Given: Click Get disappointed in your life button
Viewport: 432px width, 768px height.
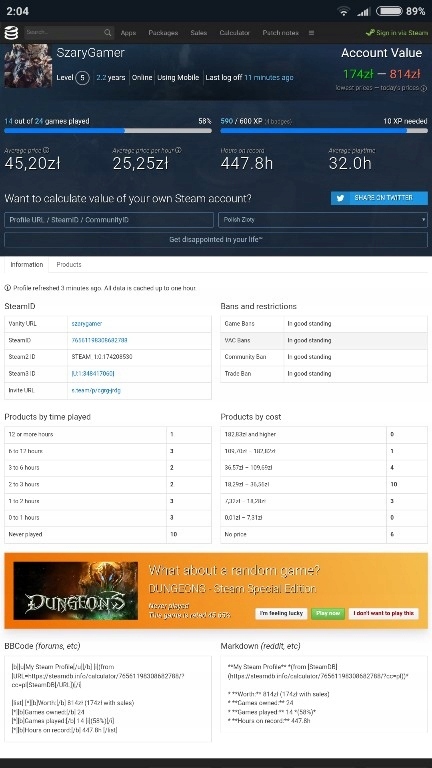Looking at the screenshot, I should 216,240.
